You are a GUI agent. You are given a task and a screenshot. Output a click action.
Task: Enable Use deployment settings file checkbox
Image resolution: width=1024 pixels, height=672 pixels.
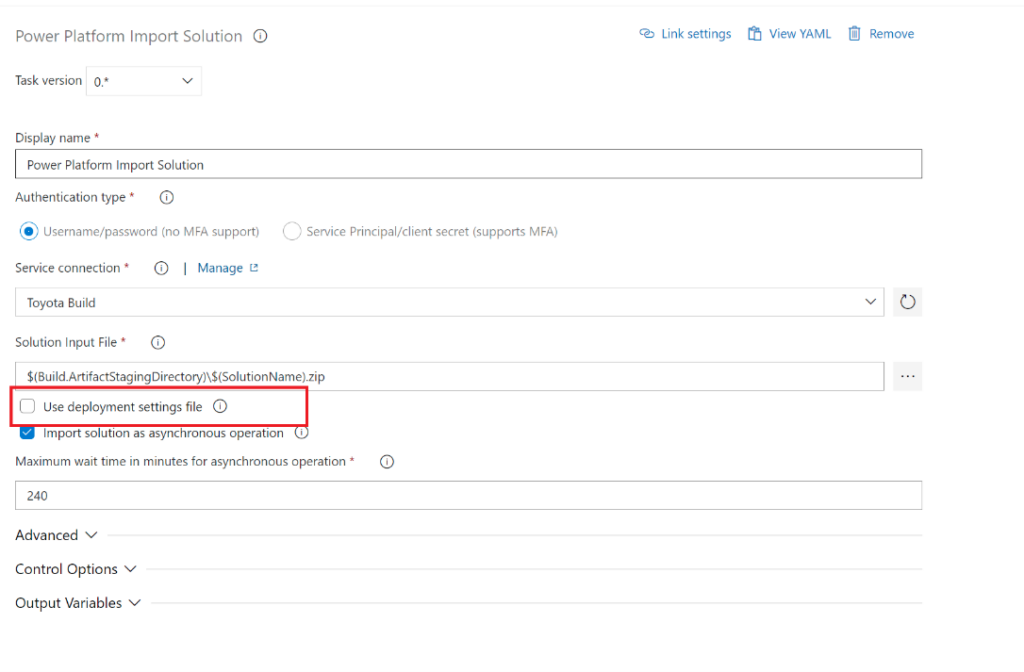(28, 407)
